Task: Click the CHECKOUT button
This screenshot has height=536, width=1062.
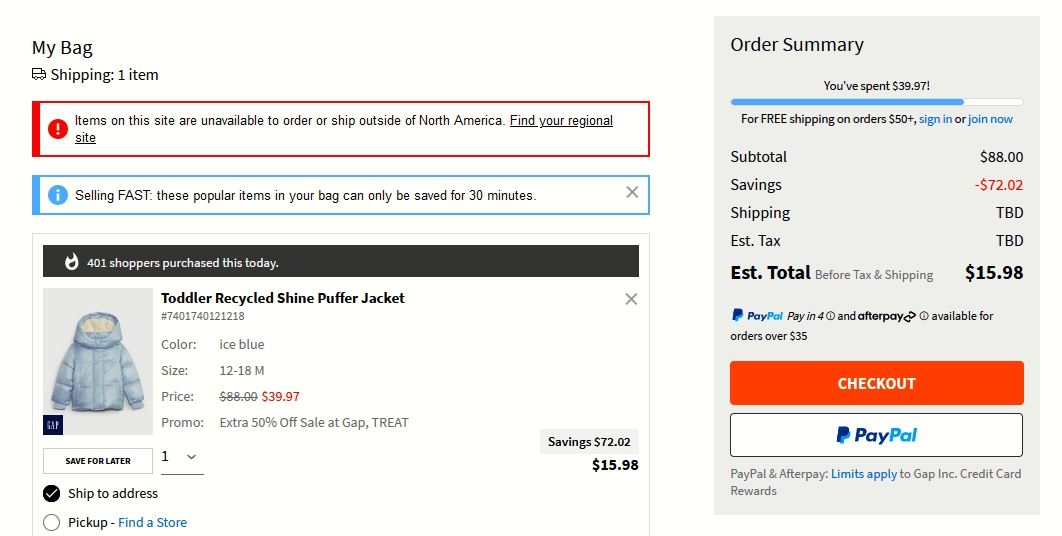Action: pos(876,383)
